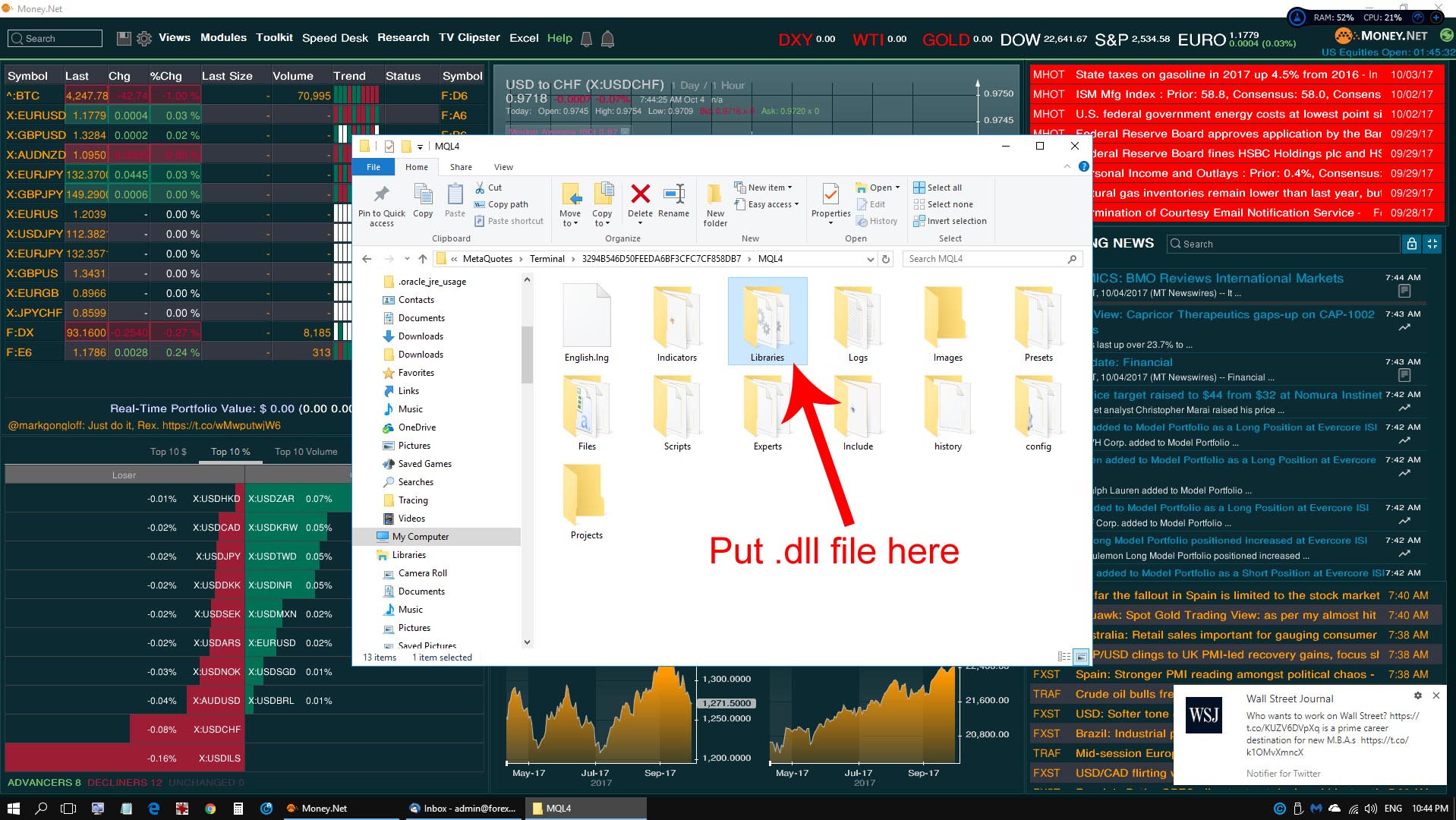Open the Research menu in Money.Net

pos(403,37)
